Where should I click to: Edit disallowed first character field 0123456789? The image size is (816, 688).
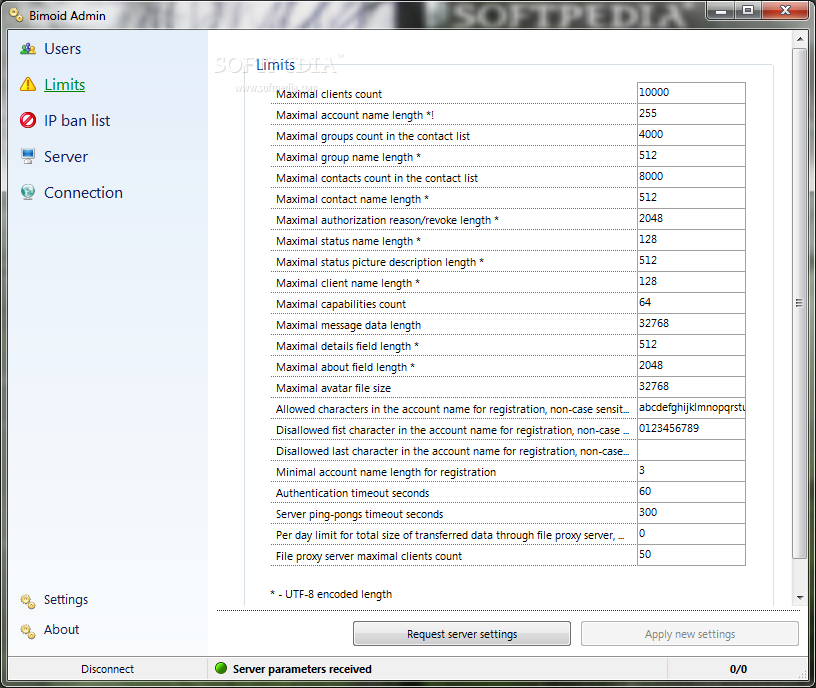[x=691, y=429]
